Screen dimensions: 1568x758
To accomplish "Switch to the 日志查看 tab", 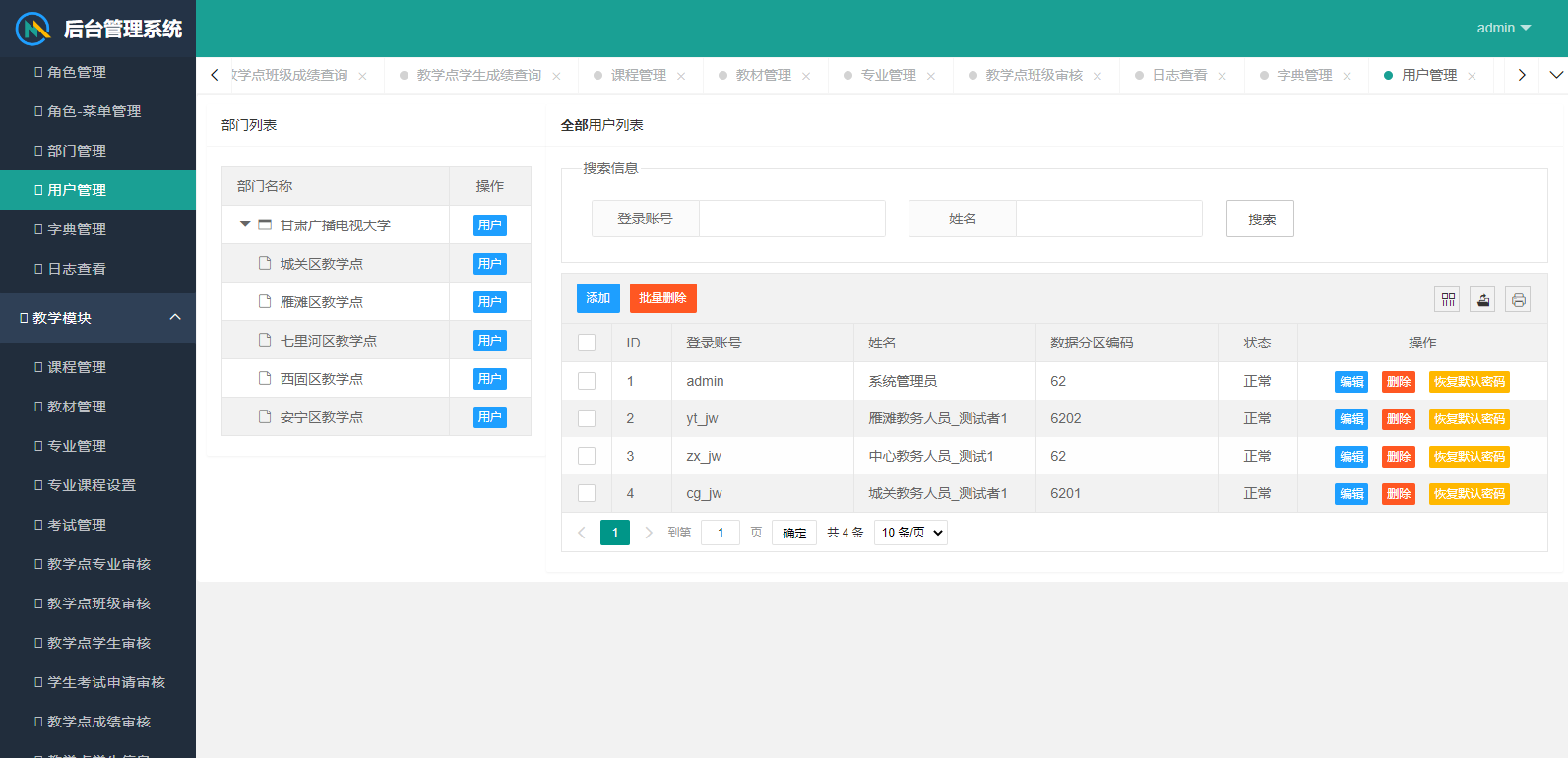I will (x=1180, y=75).
